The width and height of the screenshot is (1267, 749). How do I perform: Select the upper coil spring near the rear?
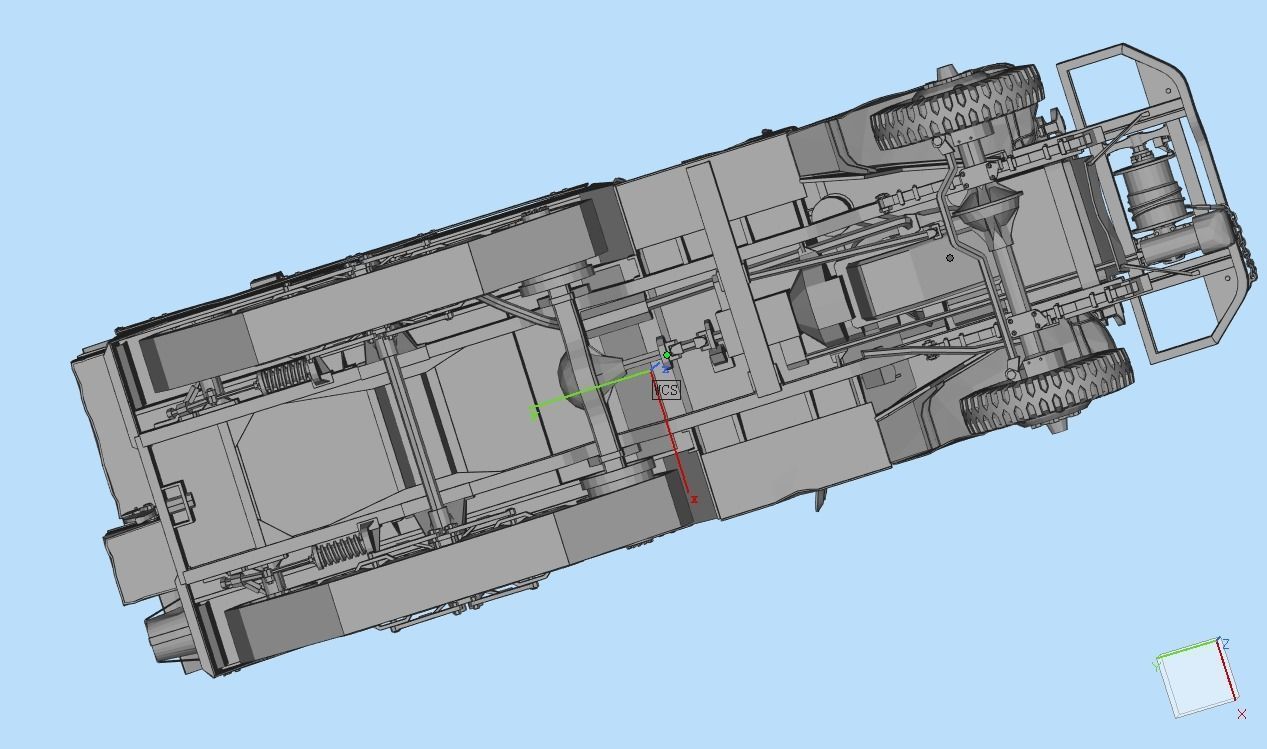click(x=285, y=378)
